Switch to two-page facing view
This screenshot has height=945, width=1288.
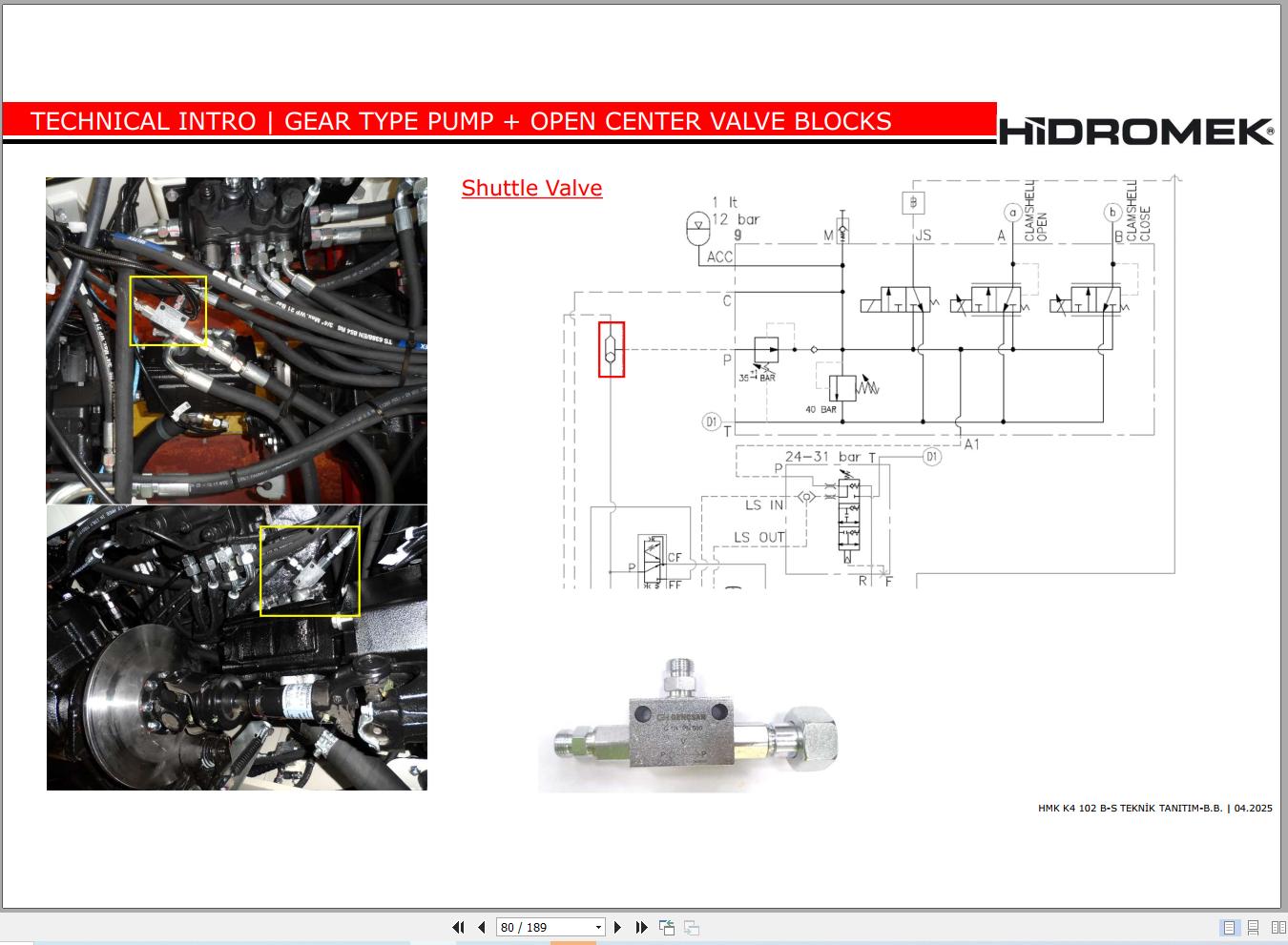pos(1278,927)
